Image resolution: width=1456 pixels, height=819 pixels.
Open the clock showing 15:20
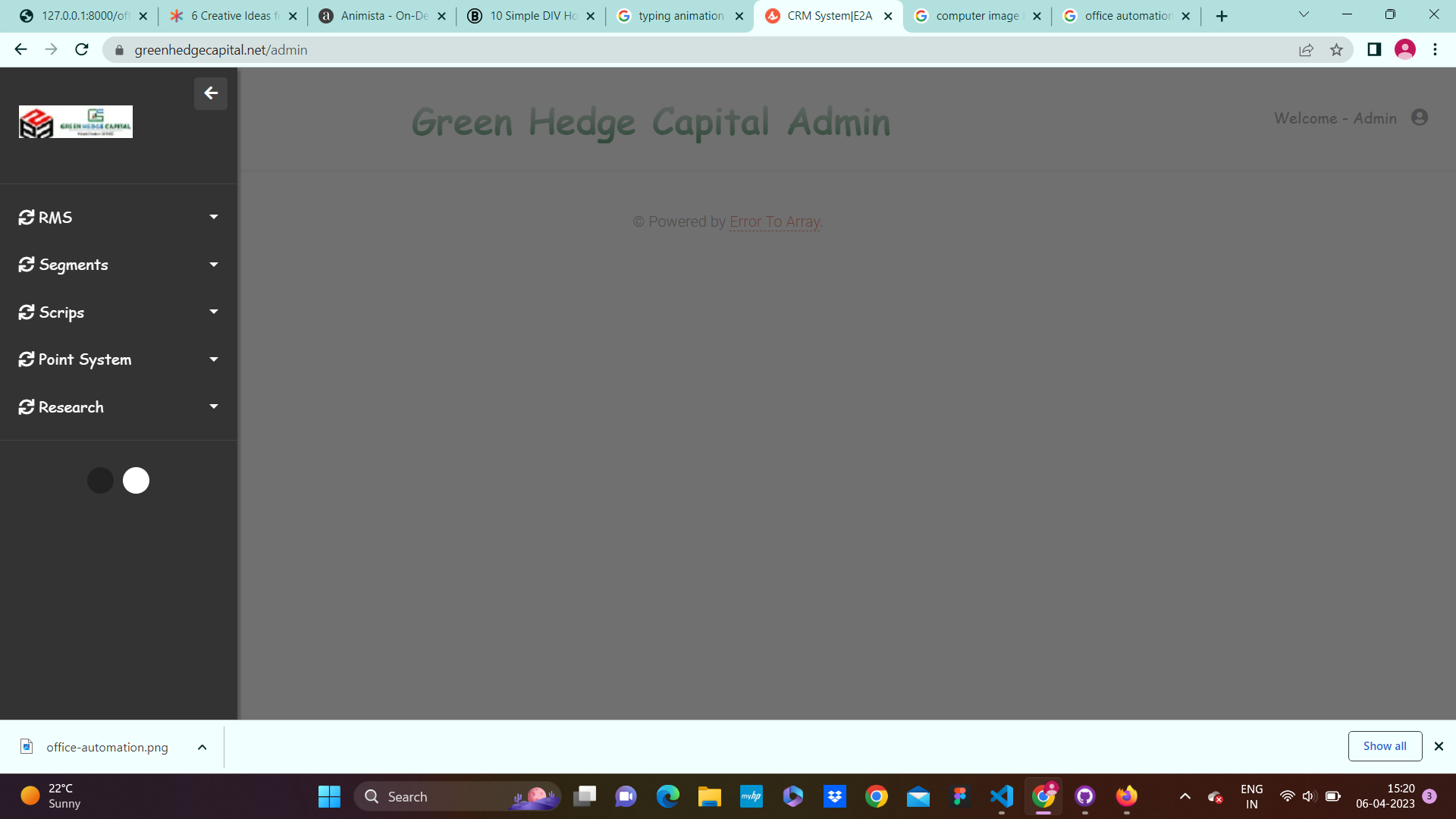click(1385, 796)
